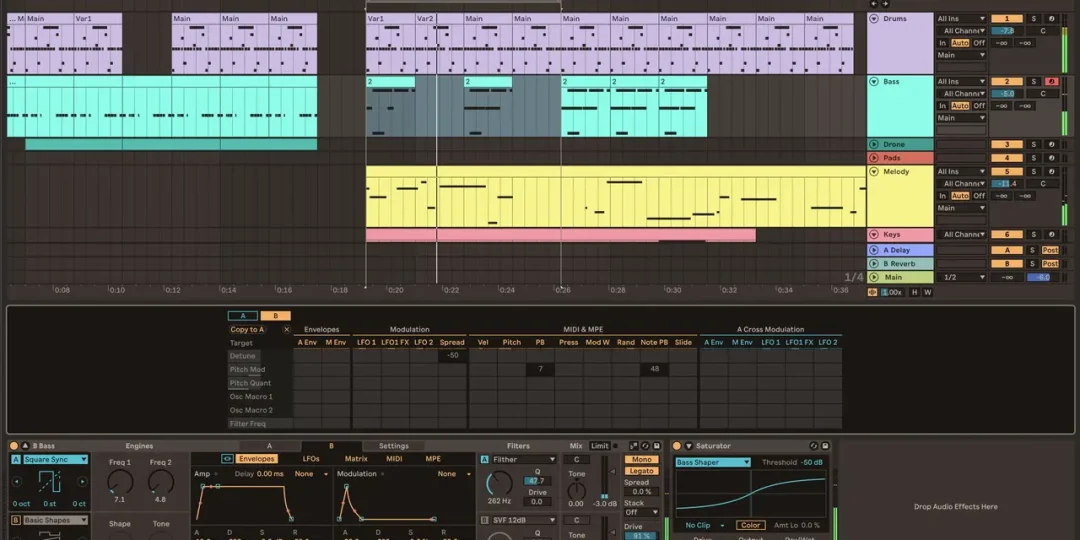Collapse the Saturator device with its triangle

coord(688,446)
